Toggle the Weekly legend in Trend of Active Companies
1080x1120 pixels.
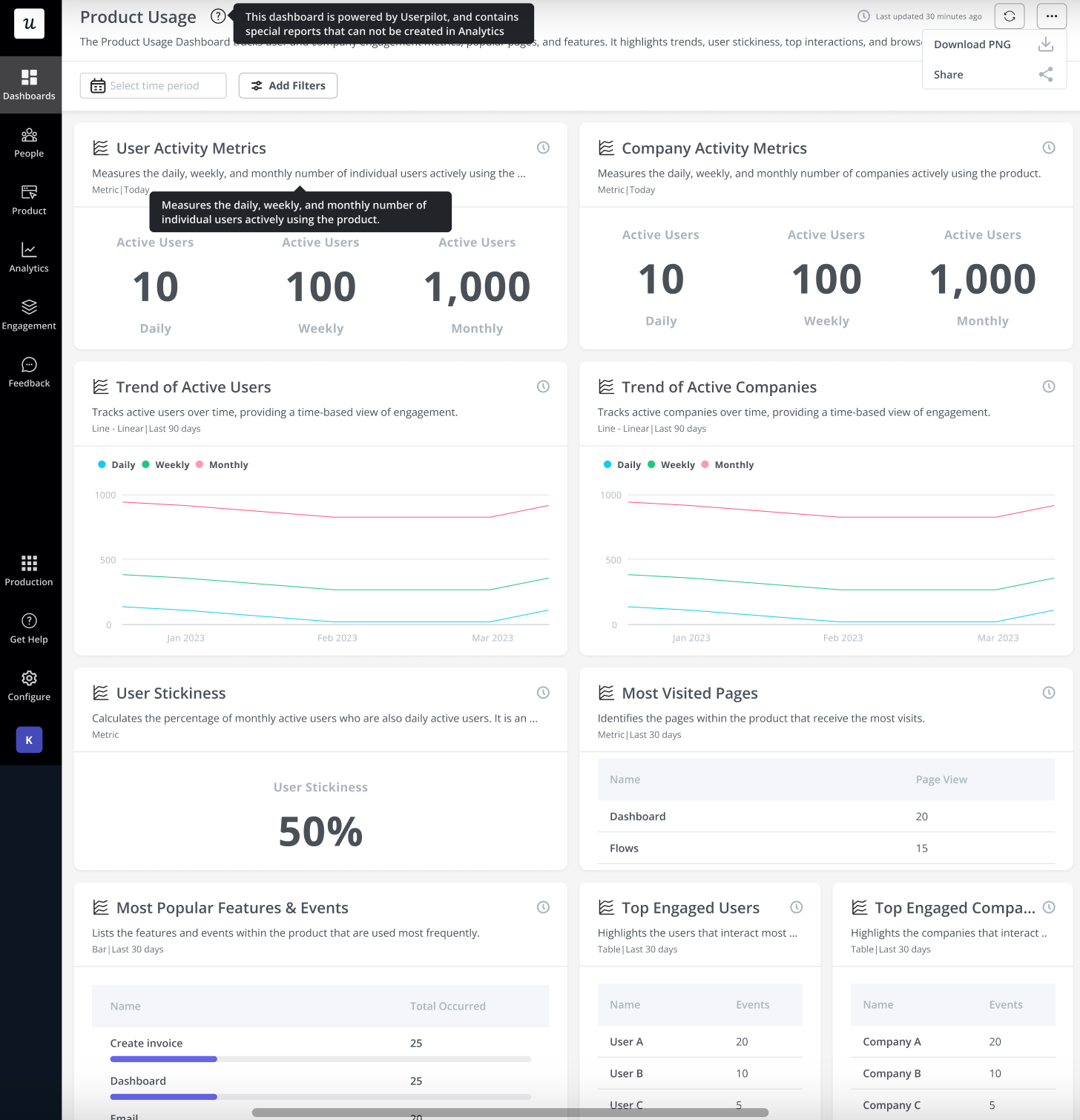671,465
